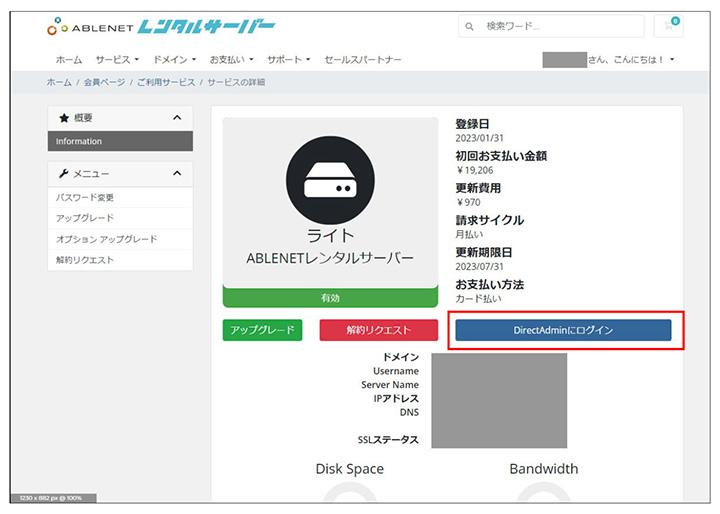Click the red 解約リクエスト button
Image resolution: width=720 pixels, height=514 pixels.
point(379,330)
